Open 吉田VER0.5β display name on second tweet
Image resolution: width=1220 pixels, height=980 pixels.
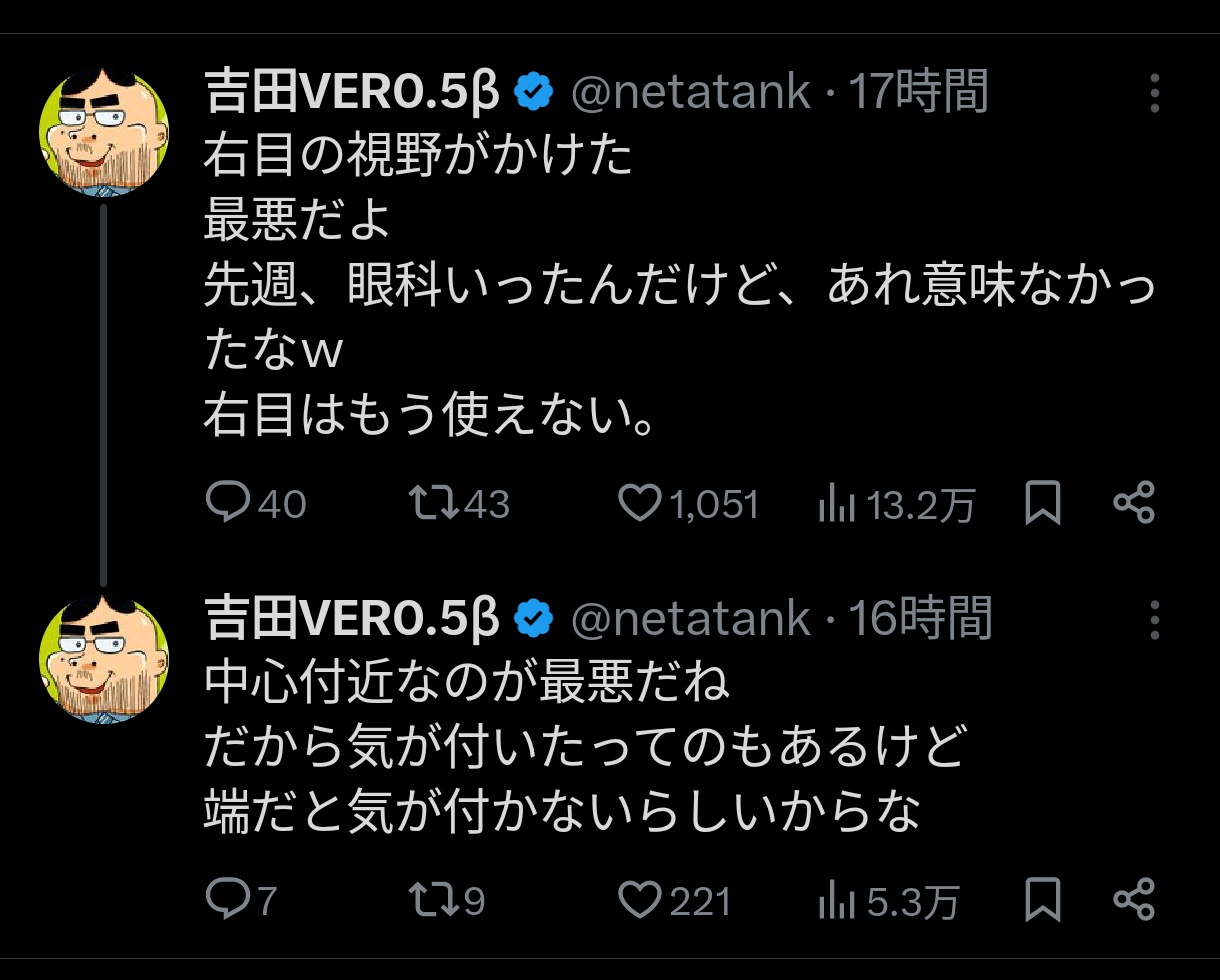click(351, 620)
